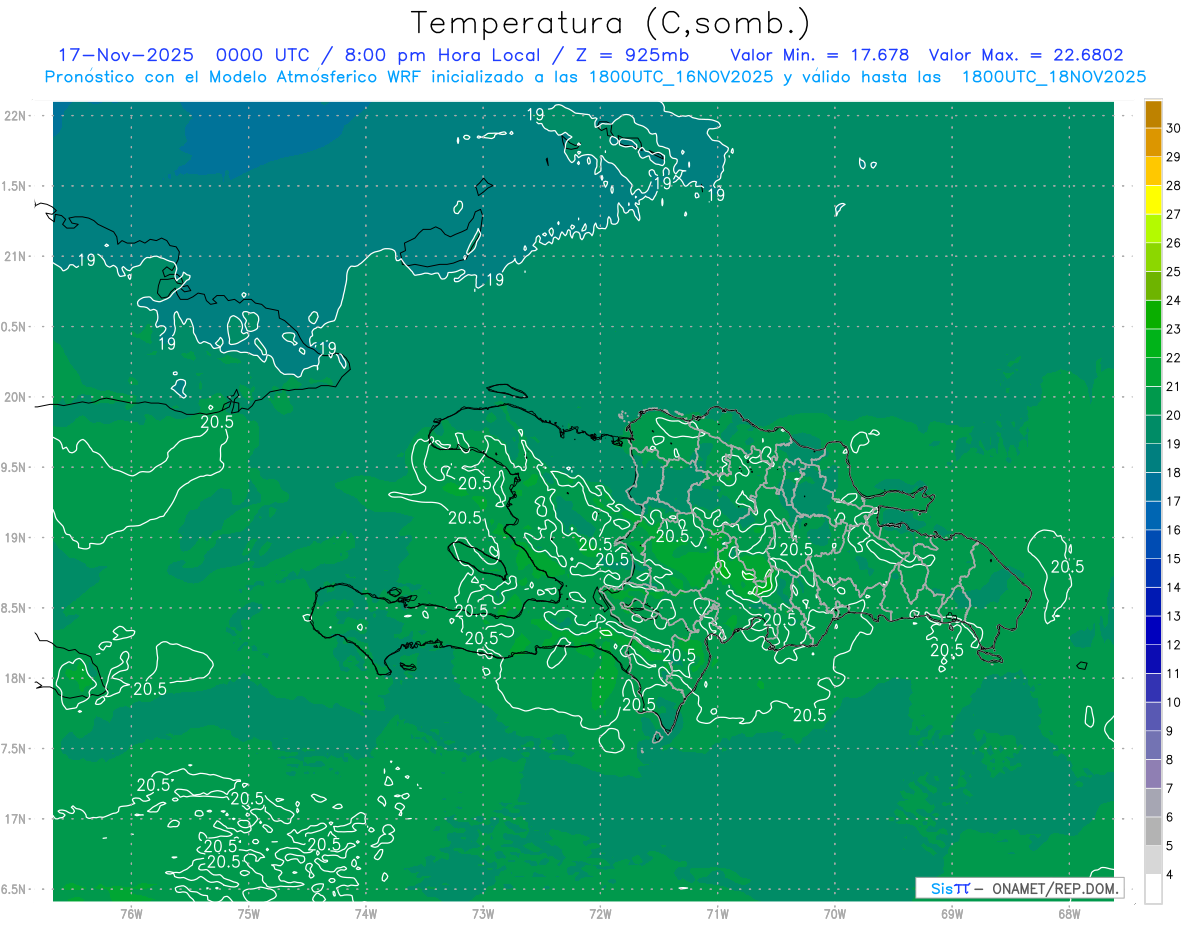Click the "Temperatura (C,somb.)" map title
1200x927 pixels.
(x=611, y=23)
